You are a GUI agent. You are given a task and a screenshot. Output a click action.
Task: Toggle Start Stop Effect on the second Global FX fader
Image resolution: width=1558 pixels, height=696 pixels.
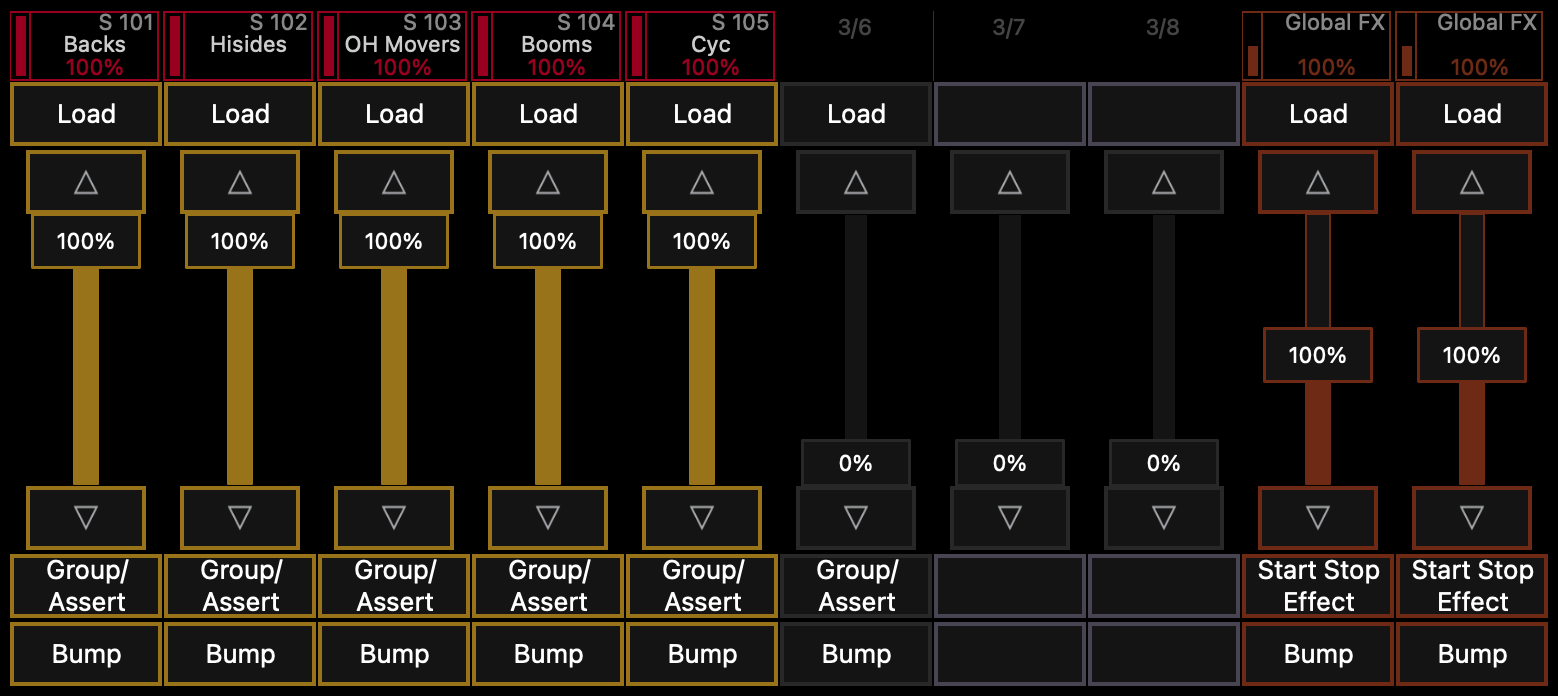click(x=1471, y=585)
